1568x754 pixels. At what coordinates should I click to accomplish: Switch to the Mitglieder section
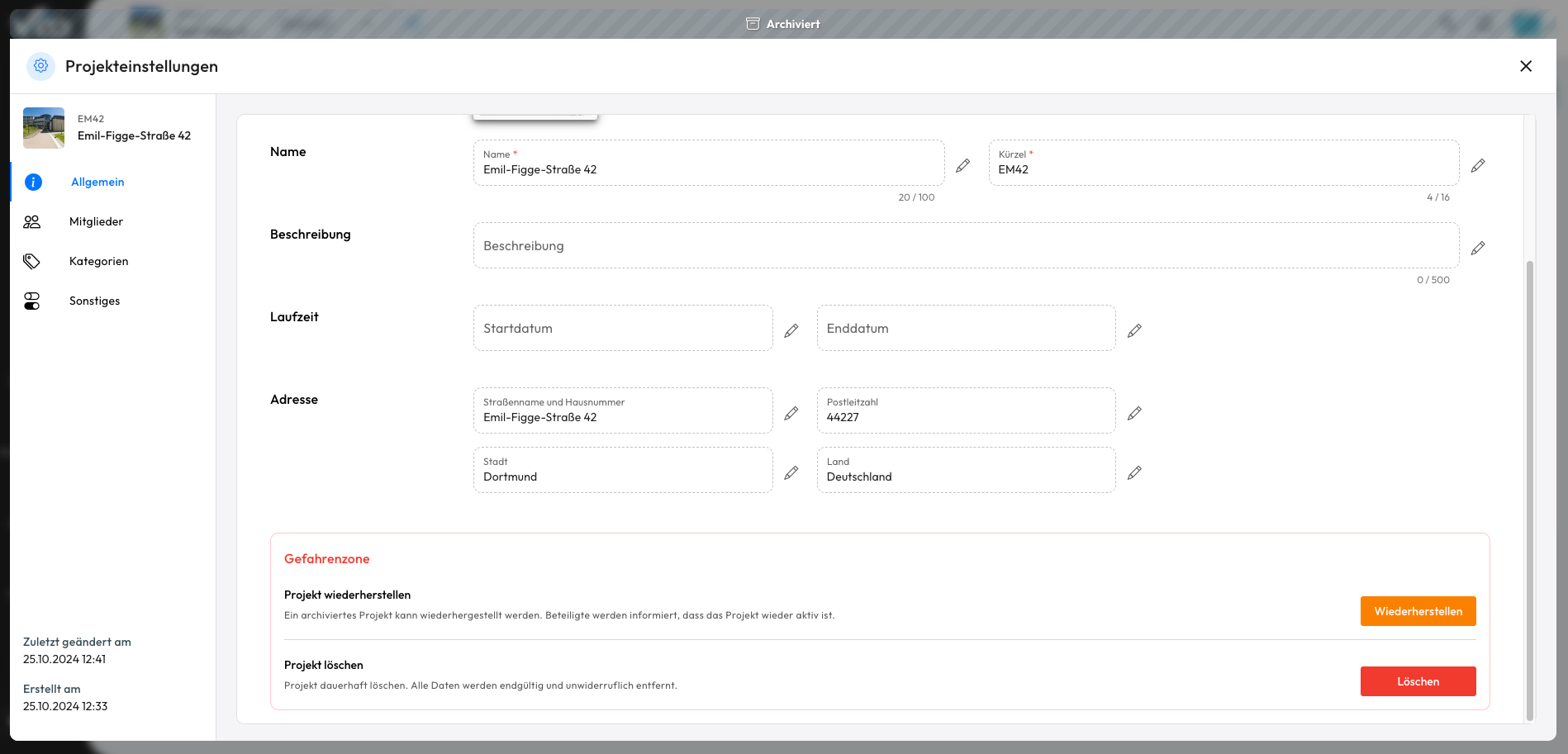click(x=96, y=222)
